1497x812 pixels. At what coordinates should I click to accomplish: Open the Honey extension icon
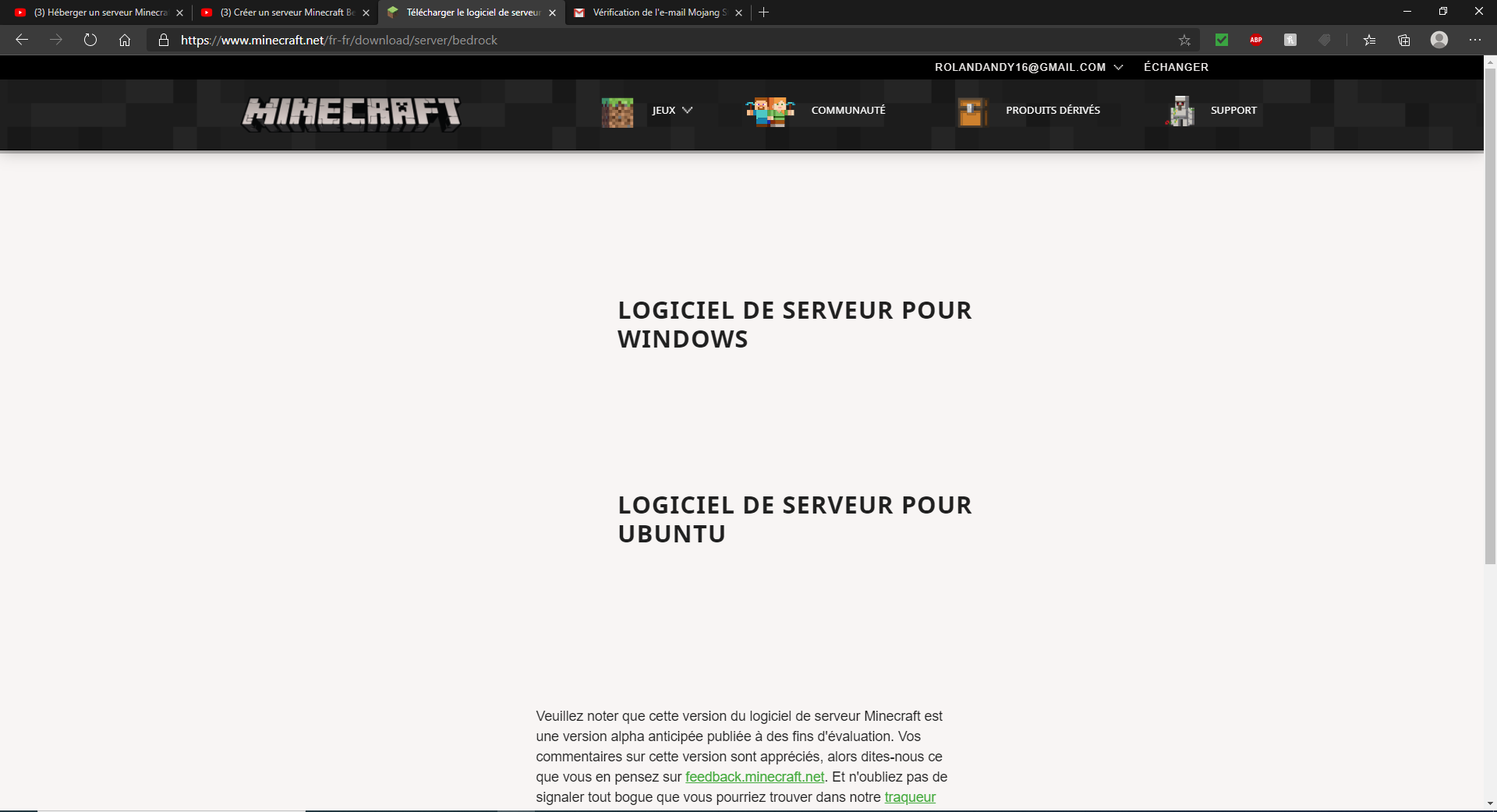point(1290,40)
